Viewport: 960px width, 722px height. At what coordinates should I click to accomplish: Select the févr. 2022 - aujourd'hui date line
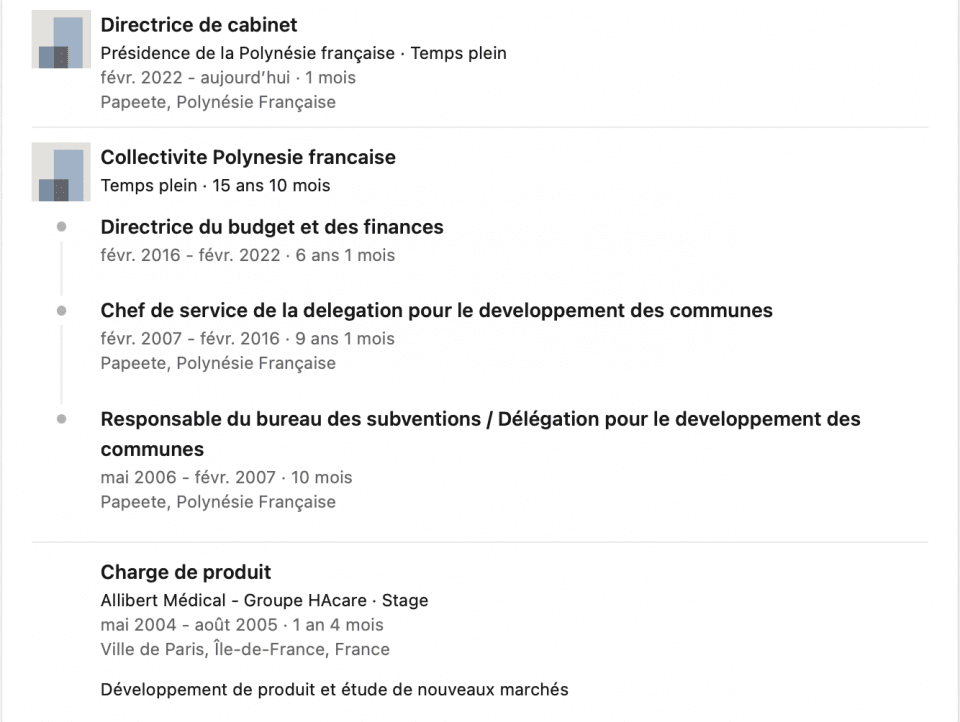(x=228, y=78)
